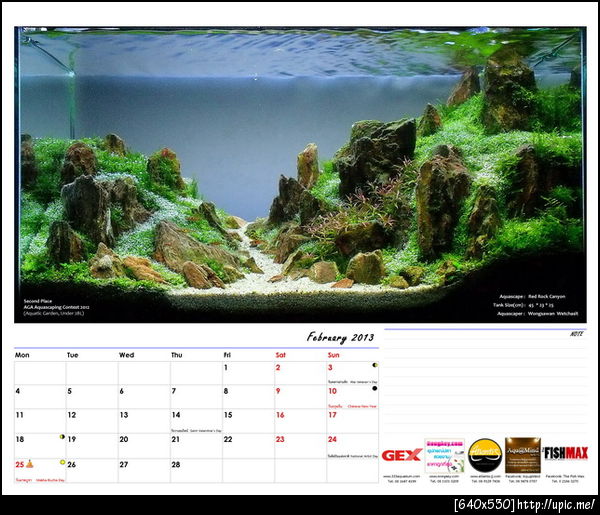Select date 6 on Wednesday

coord(121,391)
